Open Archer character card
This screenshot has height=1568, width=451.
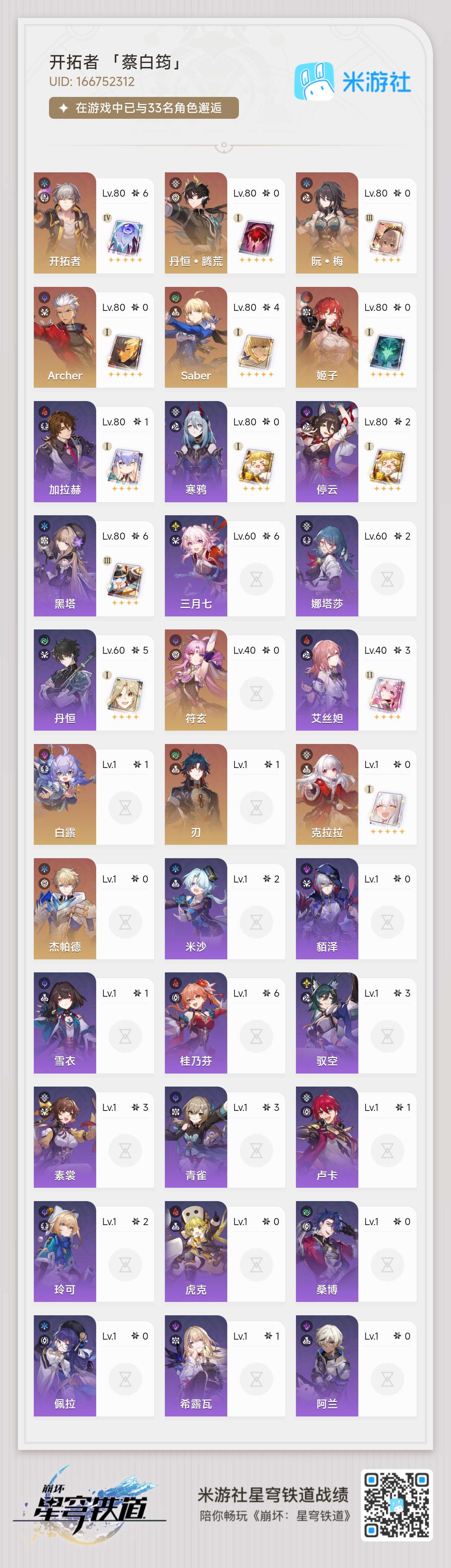coord(94,337)
